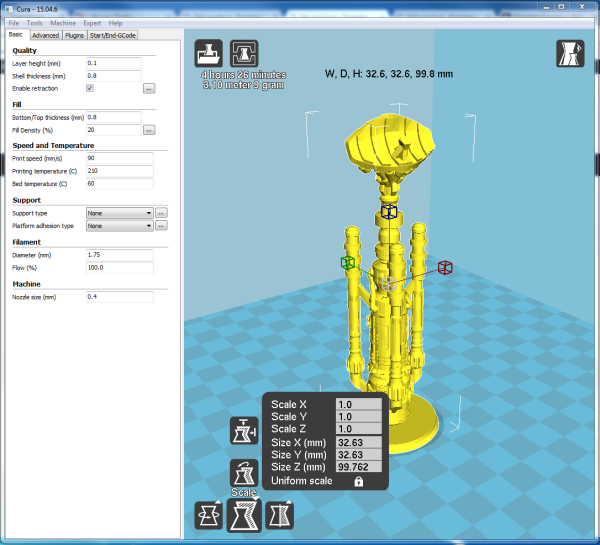Click the save toolpath icon
This screenshot has width=600, height=545.
coord(245,54)
